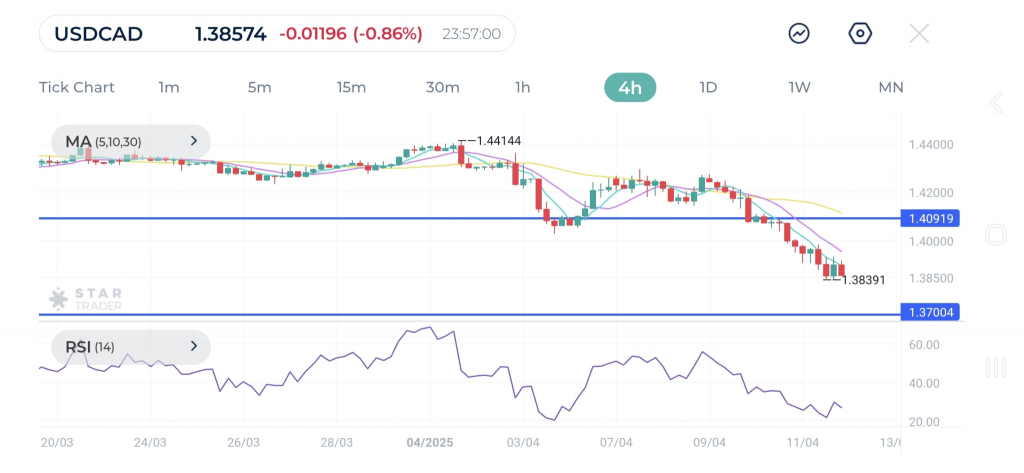The width and height of the screenshot is (1024, 473).
Task: Open the chart indicators icon
Action: [x=799, y=33]
